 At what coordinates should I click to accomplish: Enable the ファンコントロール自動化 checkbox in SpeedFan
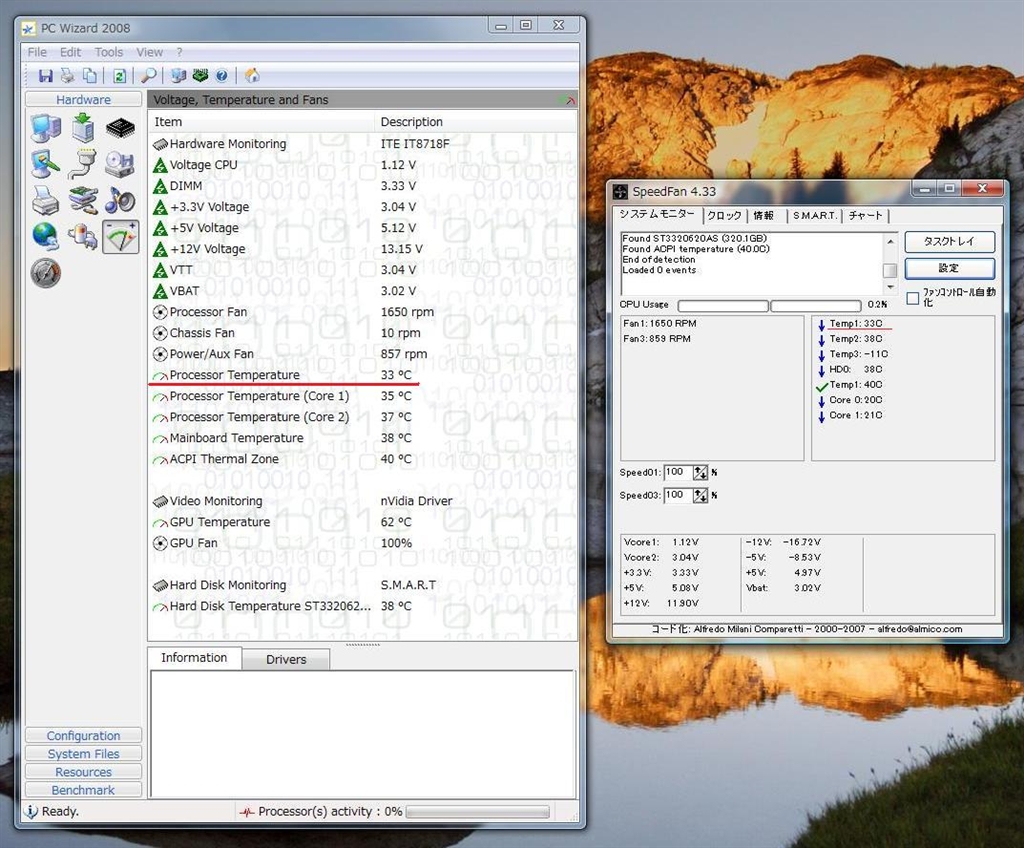tap(912, 298)
